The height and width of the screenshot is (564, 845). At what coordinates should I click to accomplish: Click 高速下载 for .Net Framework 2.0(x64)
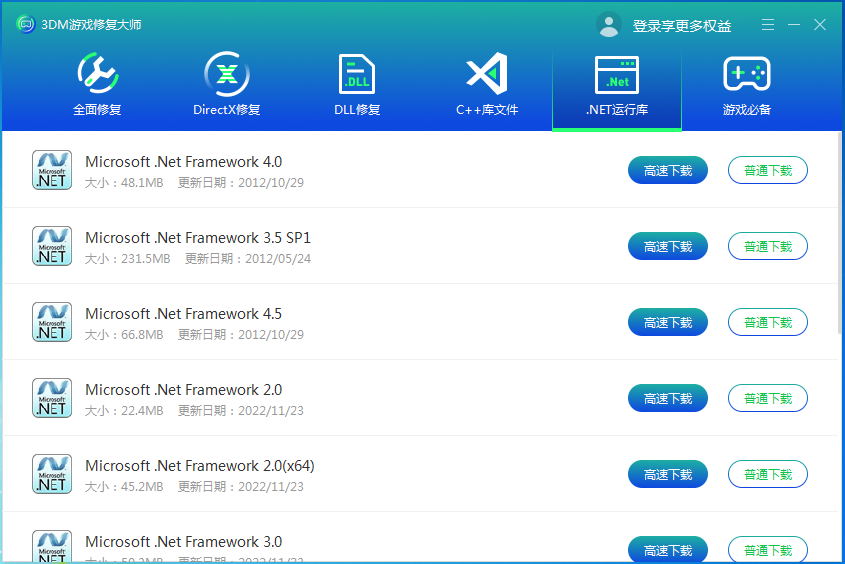click(x=668, y=474)
